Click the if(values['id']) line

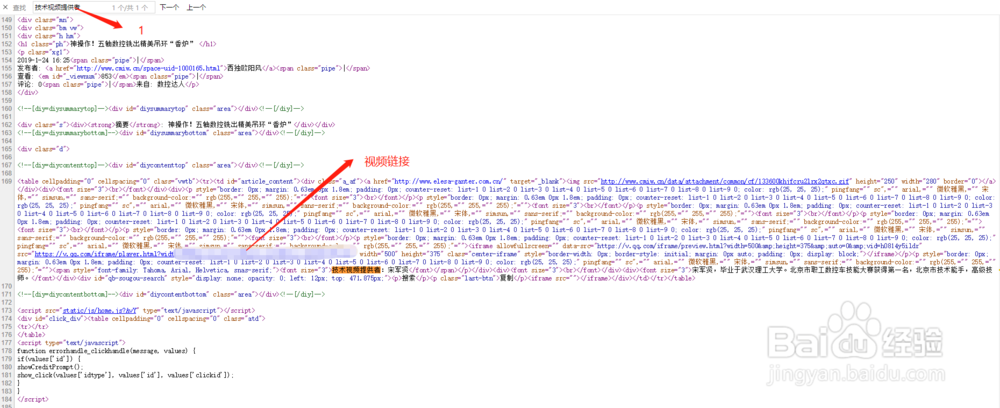50,359
